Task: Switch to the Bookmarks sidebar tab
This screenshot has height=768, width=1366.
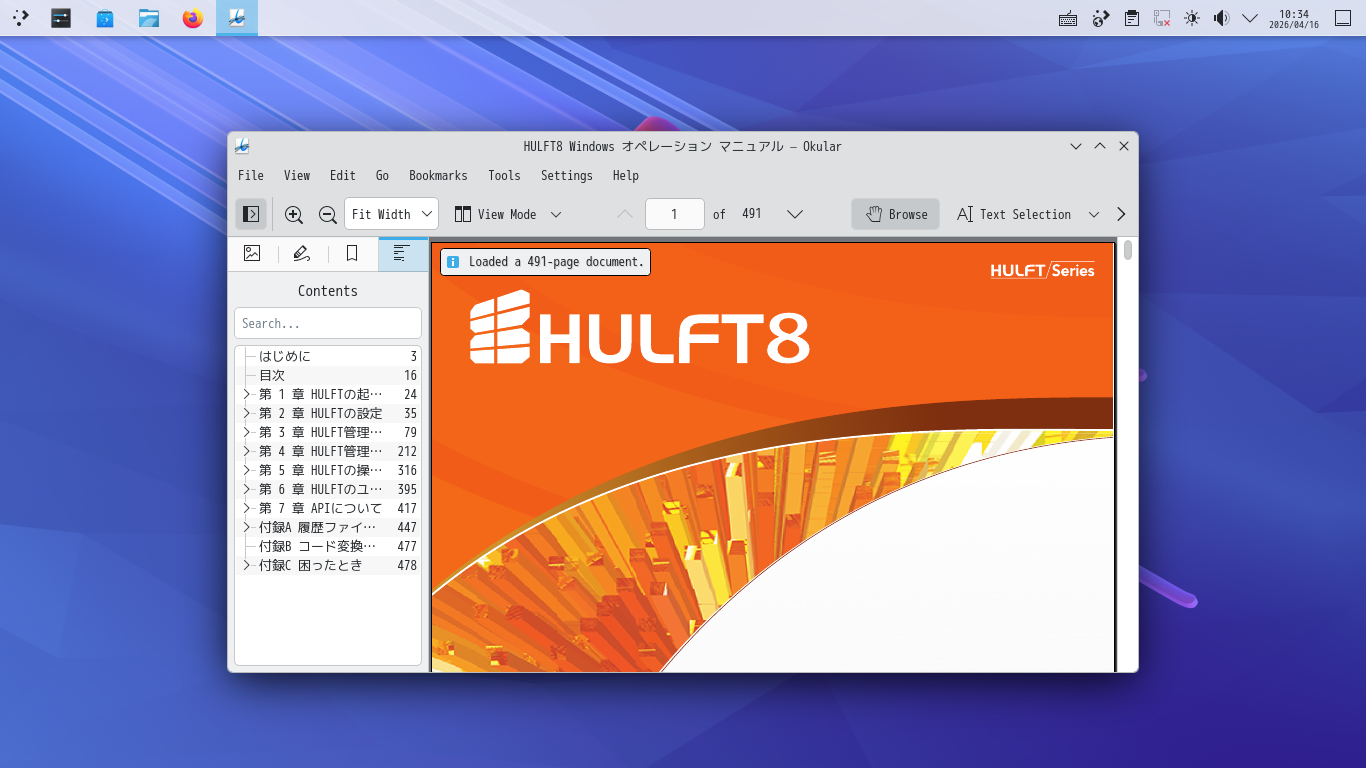Action: click(x=352, y=254)
